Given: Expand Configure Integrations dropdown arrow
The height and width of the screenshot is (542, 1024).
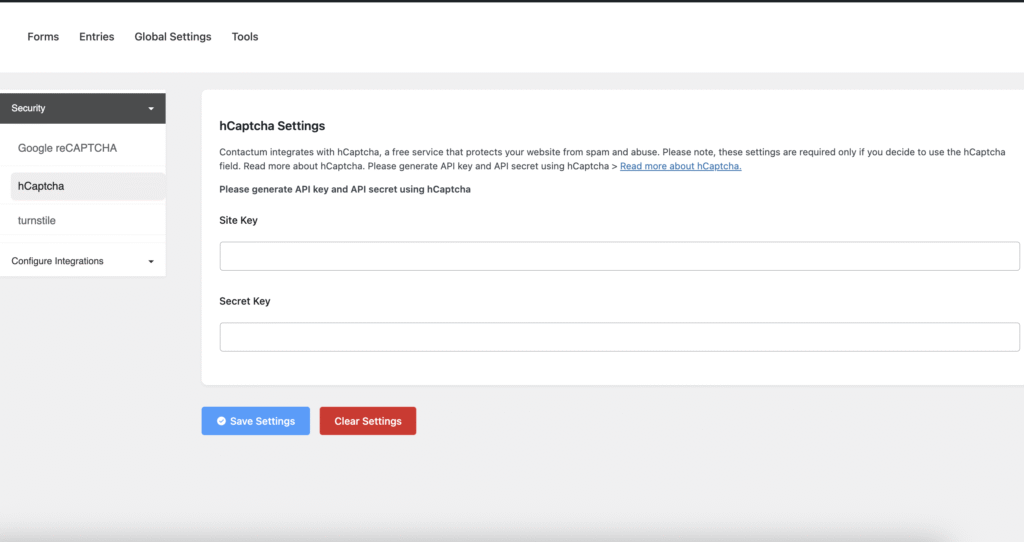Looking at the screenshot, I should click(151, 262).
